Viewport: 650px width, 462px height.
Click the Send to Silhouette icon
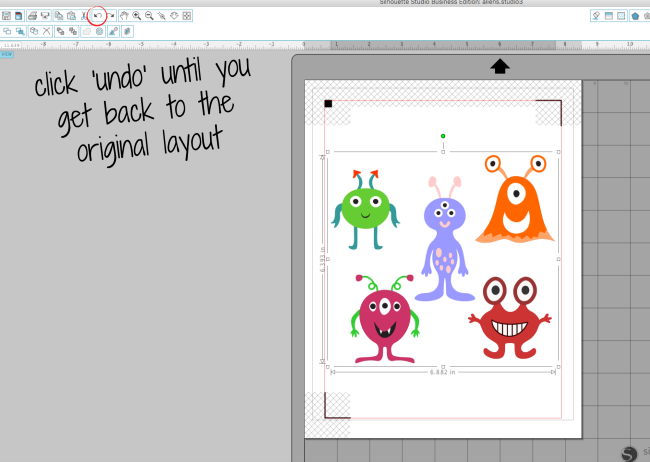(x=45, y=16)
